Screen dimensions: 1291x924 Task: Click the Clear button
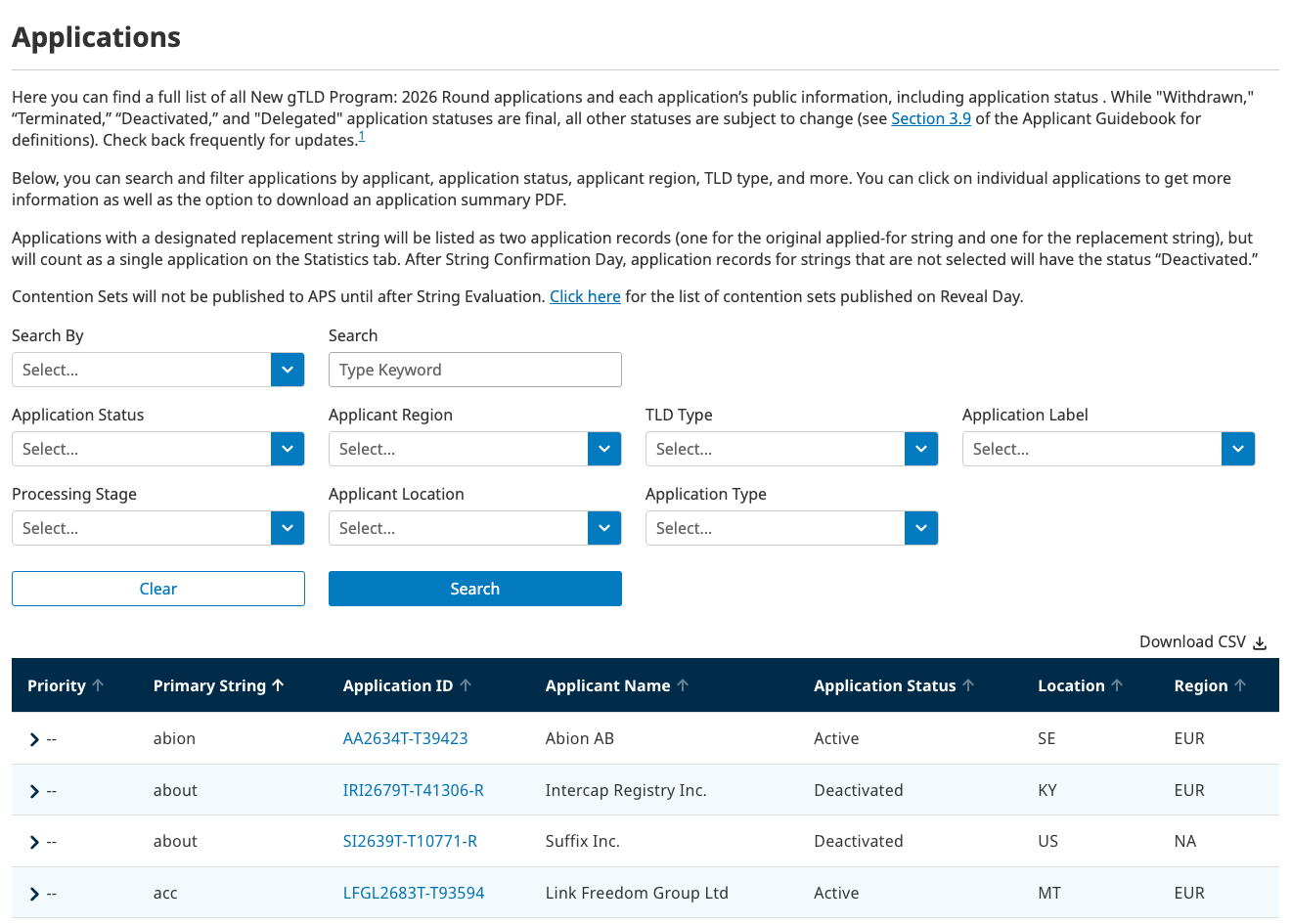point(158,589)
